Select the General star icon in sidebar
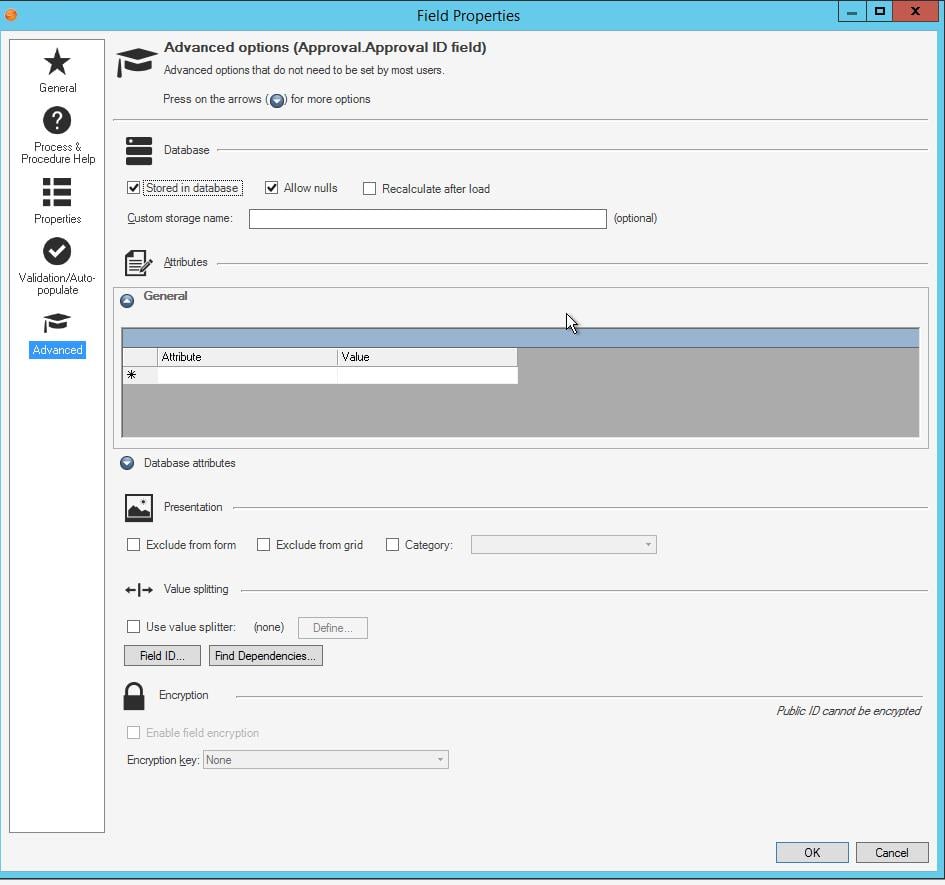Viewport: 945px width, 885px height. click(x=57, y=65)
